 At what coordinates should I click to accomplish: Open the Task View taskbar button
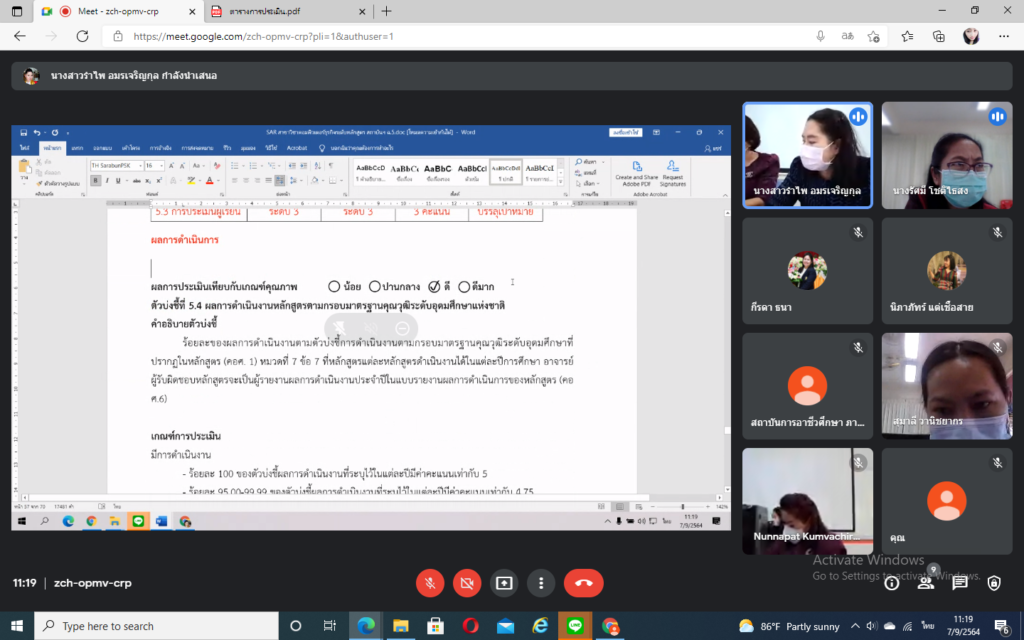(330, 626)
